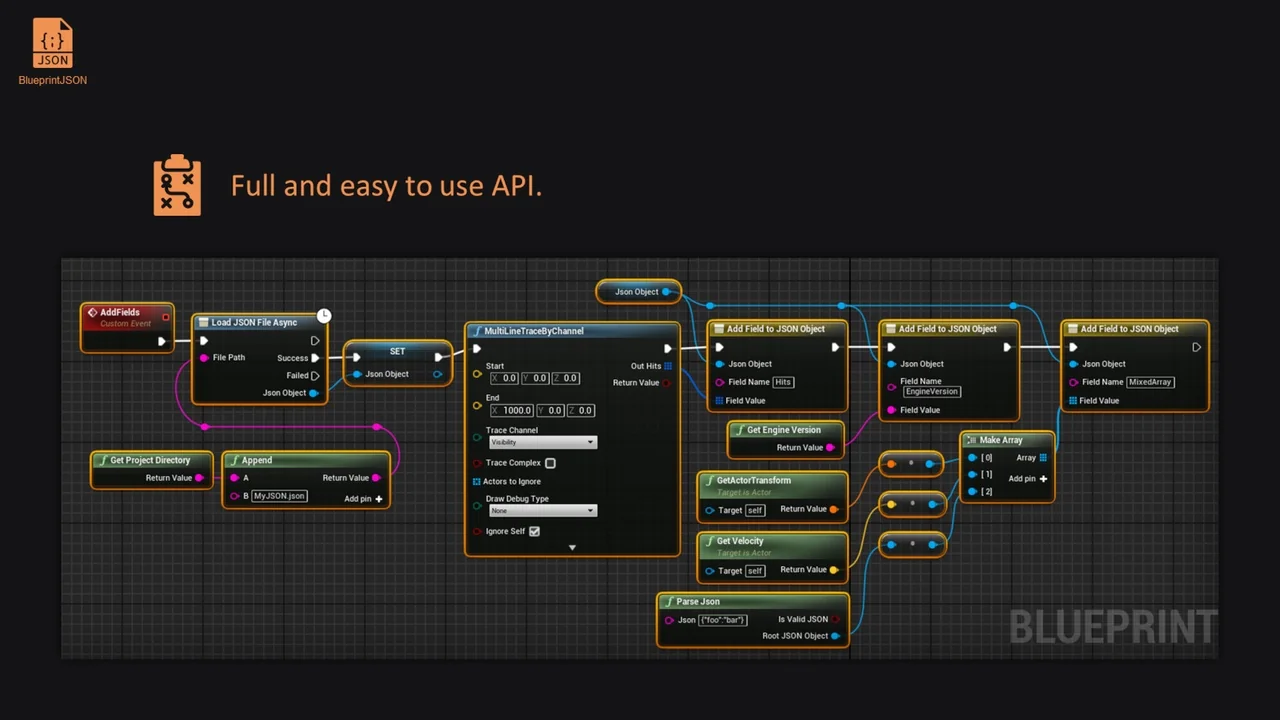Click the BlueprintJSON logo icon

click(52, 42)
